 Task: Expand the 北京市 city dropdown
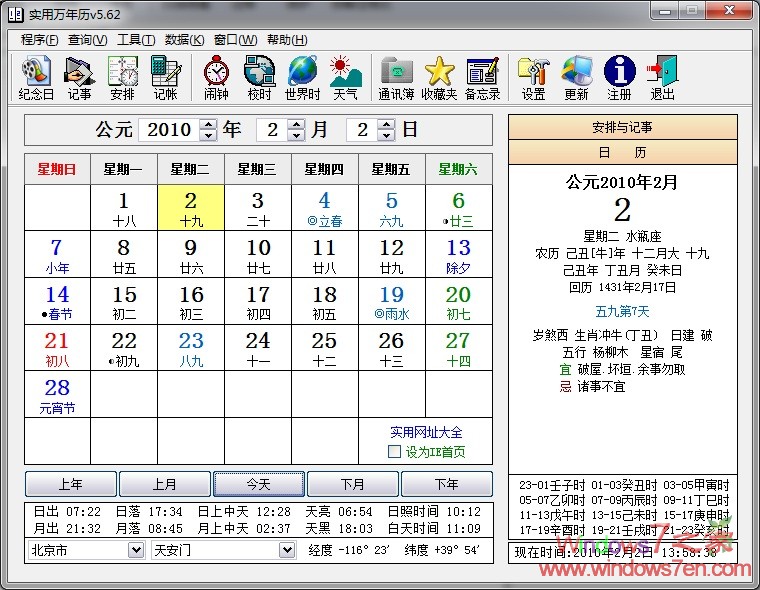click(136, 550)
